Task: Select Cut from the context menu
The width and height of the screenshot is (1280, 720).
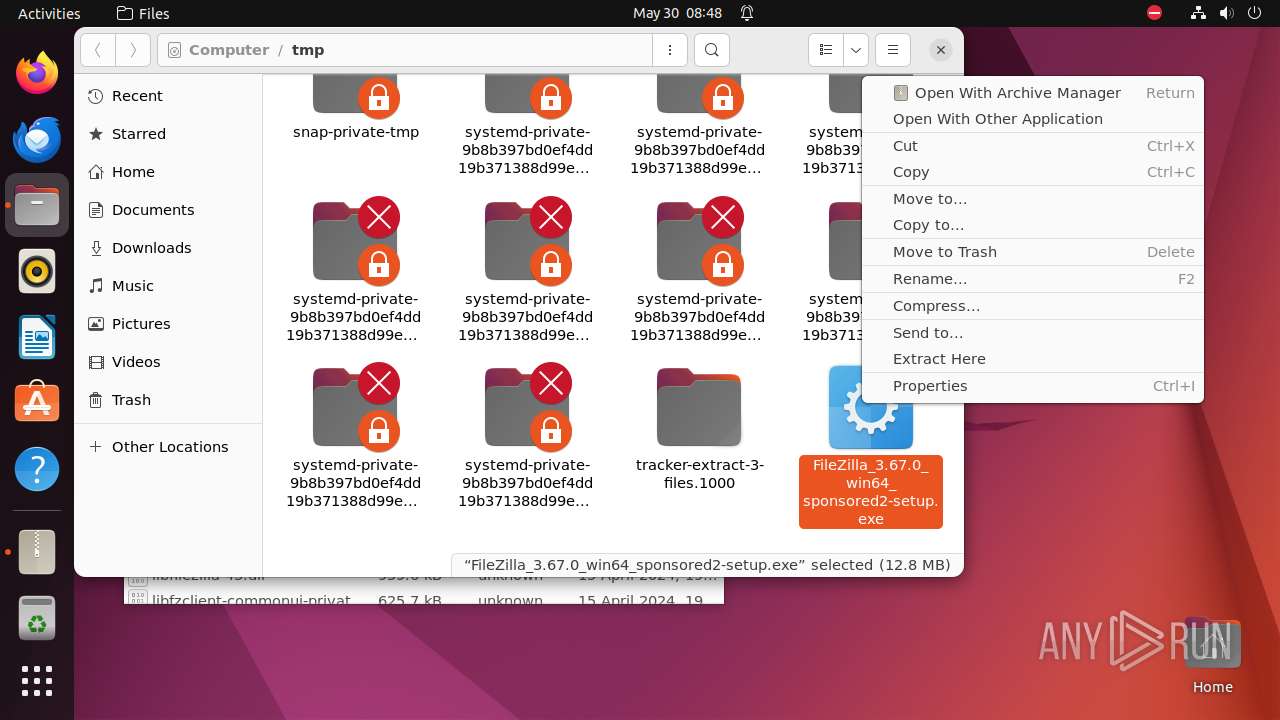Action: 1033,146
